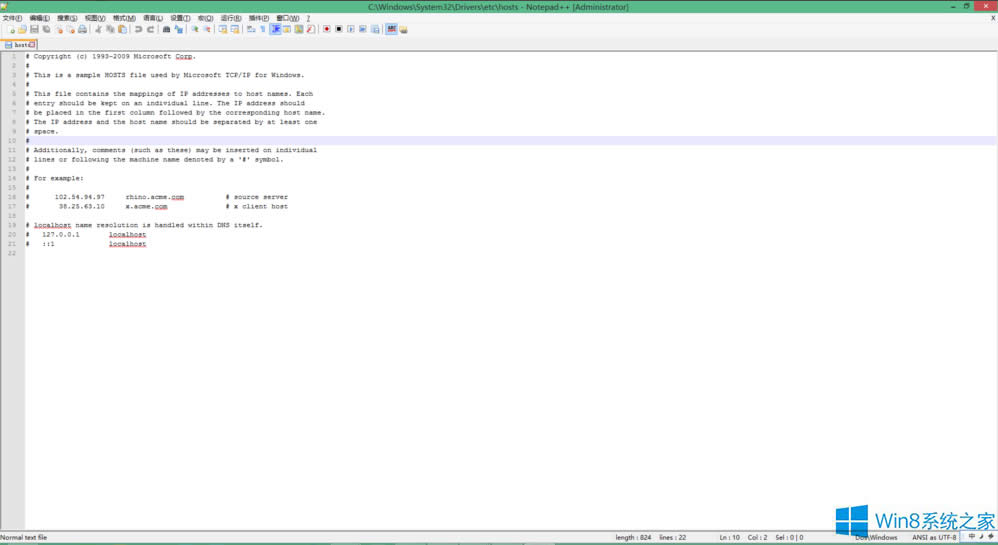
Task: Click the 'rhino.acme.com' text on line 16
Action: (155, 197)
